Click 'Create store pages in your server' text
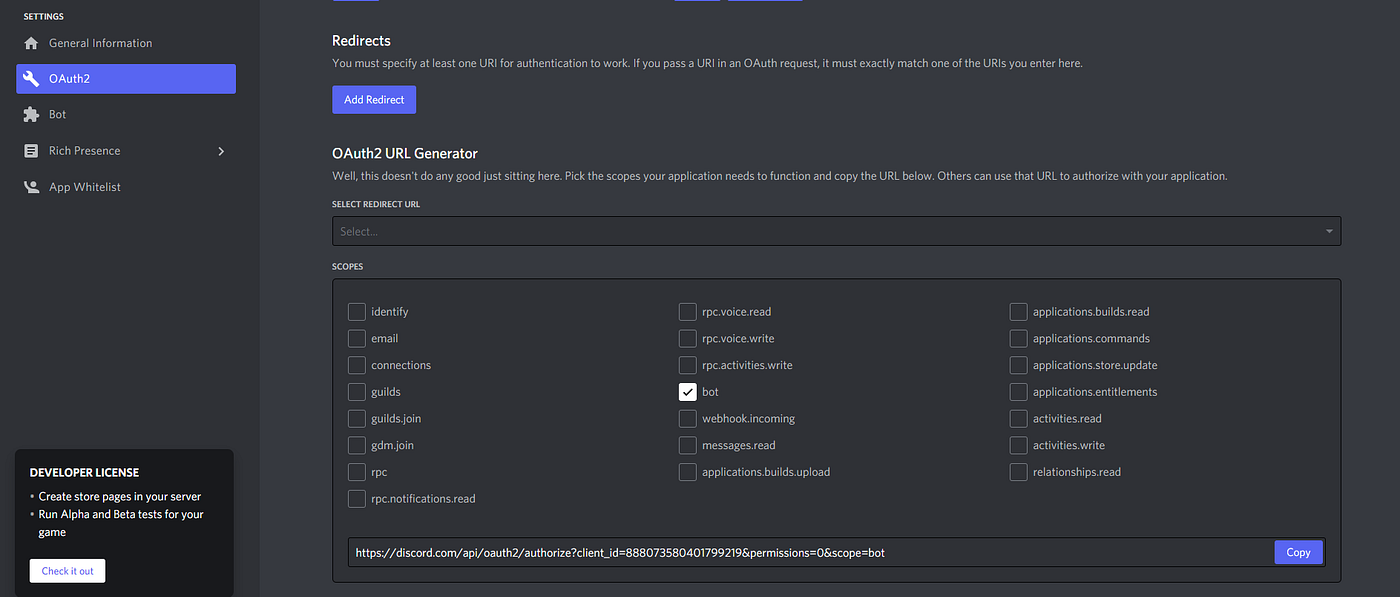The height and width of the screenshot is (597, 1400). [x=119, y=497]
